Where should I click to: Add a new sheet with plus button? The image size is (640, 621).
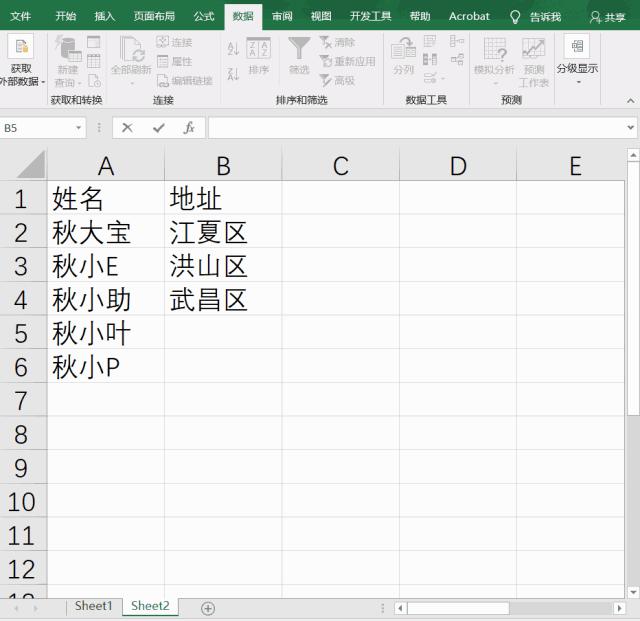pos(208,608)
